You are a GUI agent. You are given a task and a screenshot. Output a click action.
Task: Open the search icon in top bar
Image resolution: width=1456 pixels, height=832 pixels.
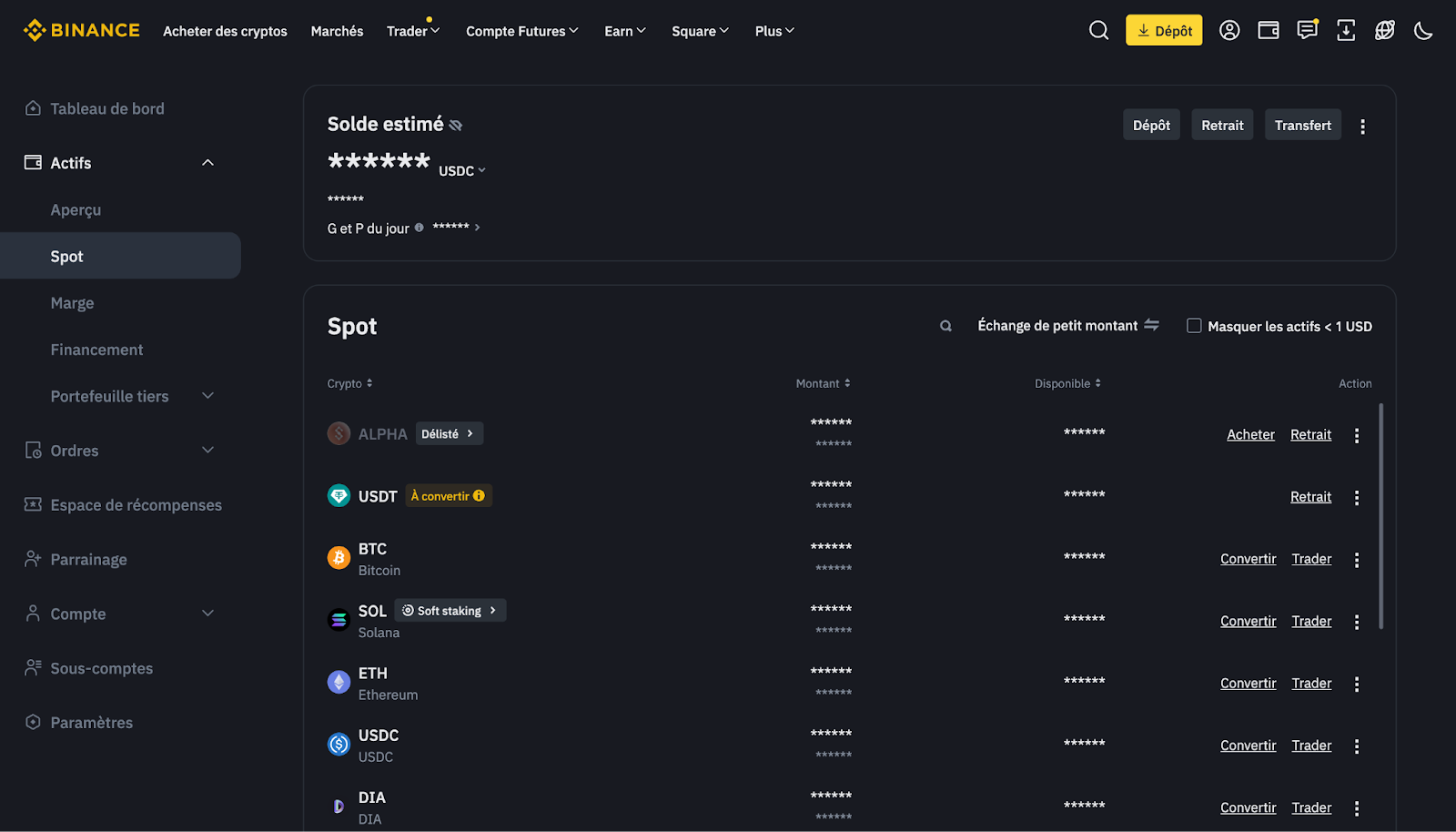click(x=1098, y=30)
